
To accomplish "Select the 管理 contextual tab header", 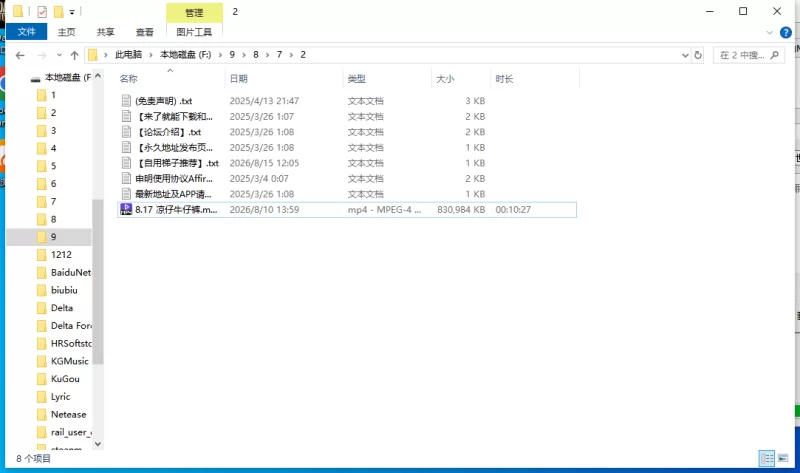I will (194, 13).
